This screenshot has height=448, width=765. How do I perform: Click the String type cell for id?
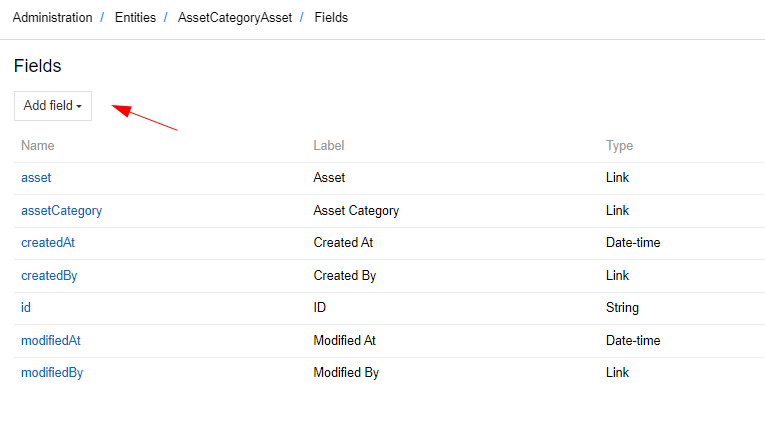(622, 307)
